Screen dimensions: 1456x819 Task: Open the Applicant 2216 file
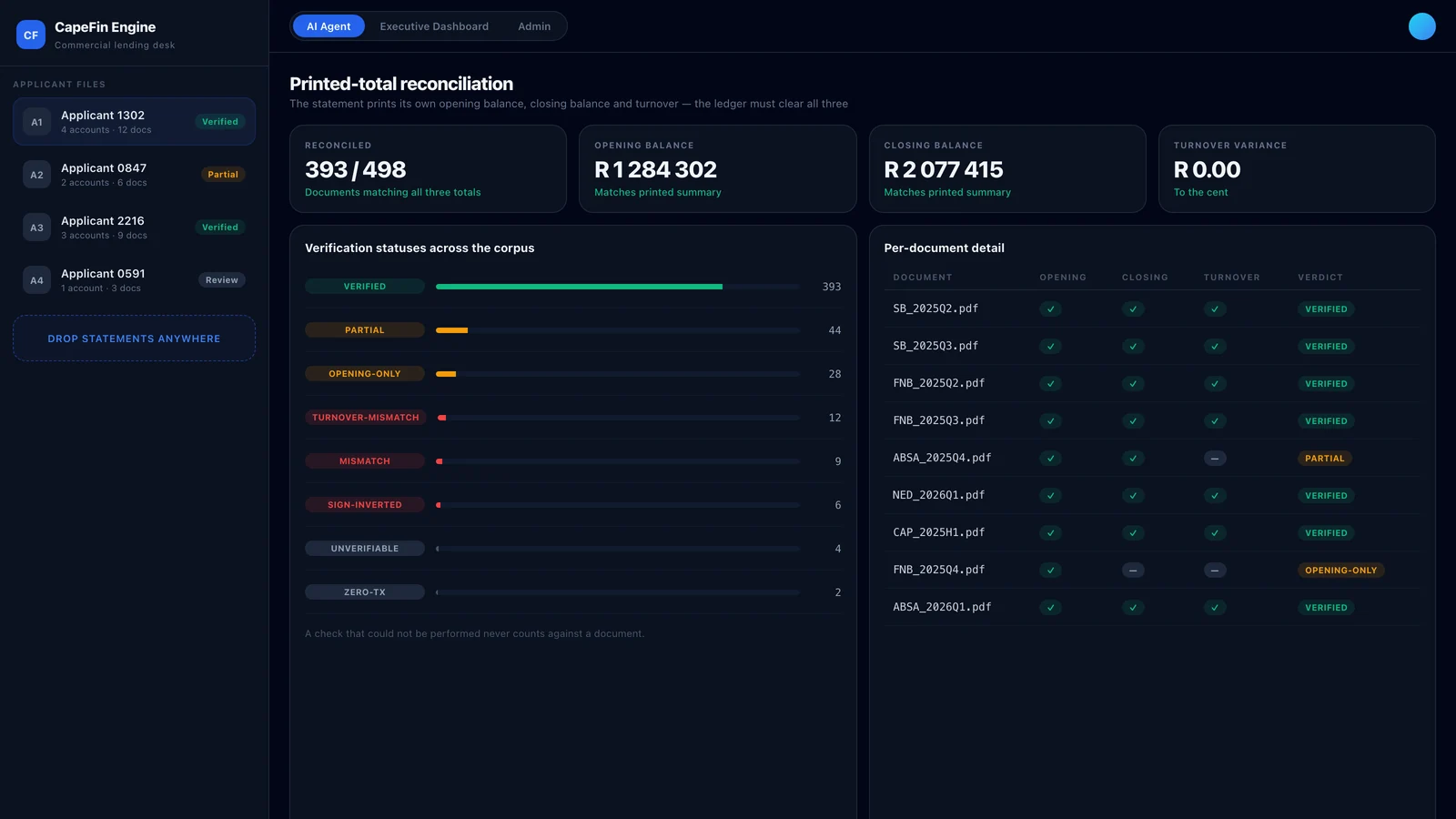134,227
